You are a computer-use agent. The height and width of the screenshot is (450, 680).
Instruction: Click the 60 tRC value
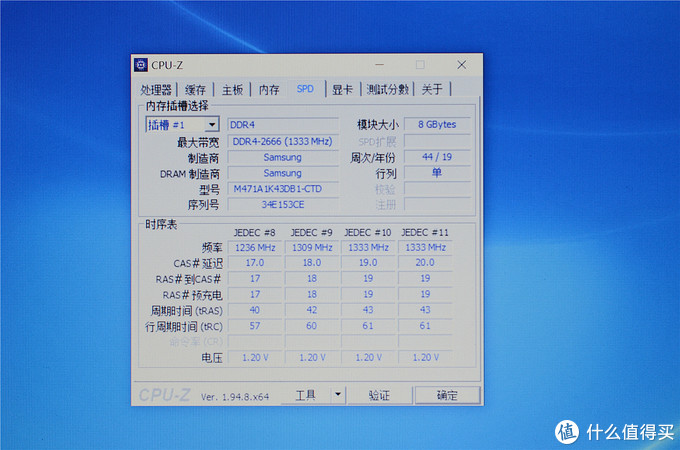pyautogui.click(x=312, y=326)
